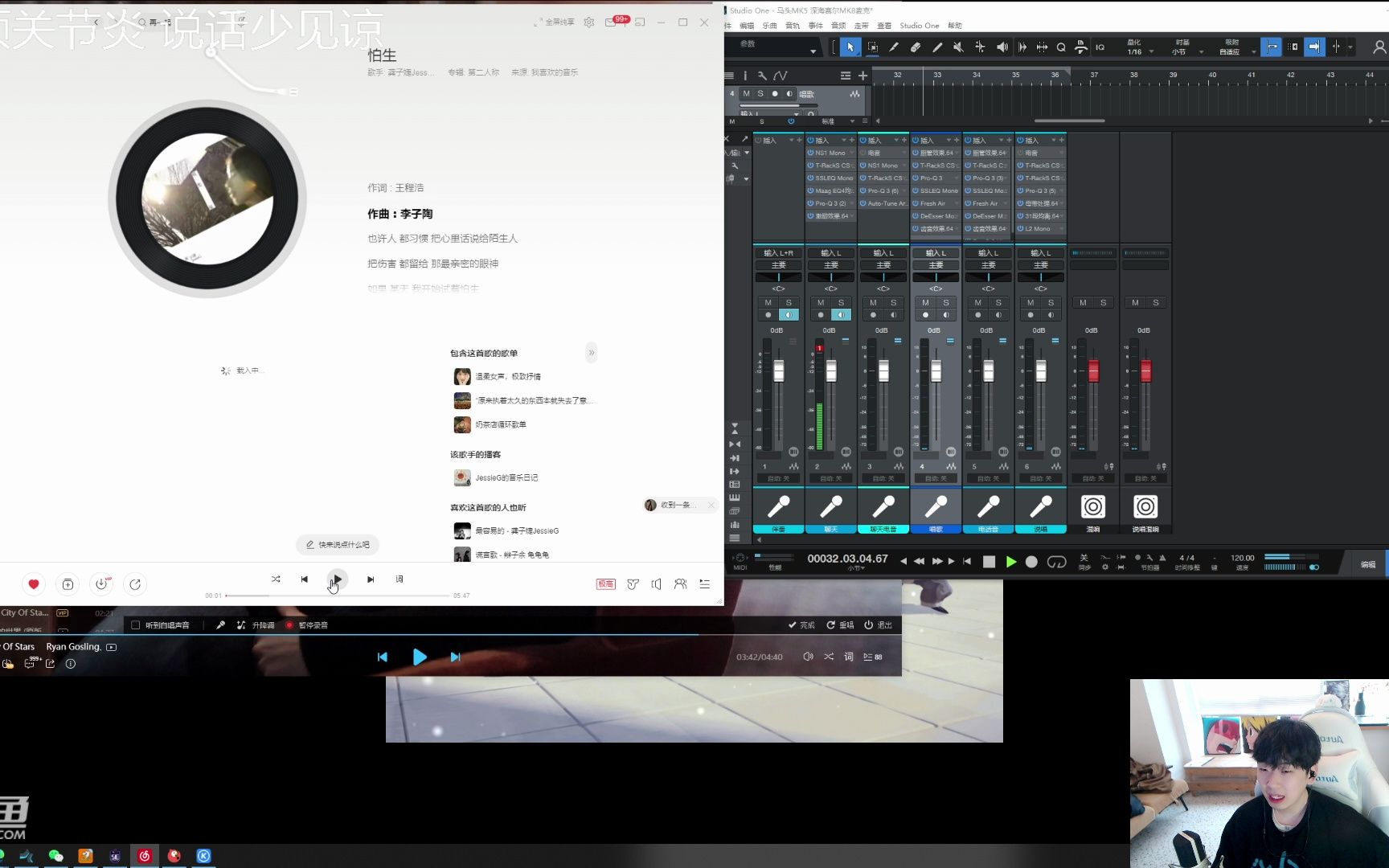Toggle snap button in Studio One toolbar

(x=1271, y=47)
